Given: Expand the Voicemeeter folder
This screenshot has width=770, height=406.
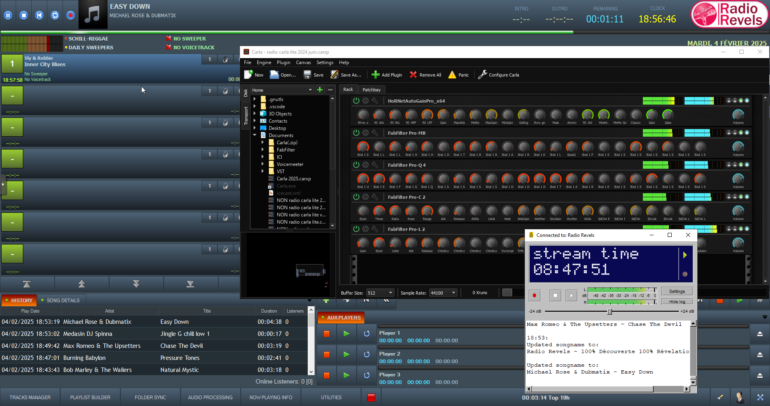Looking at the screenshot, I should [x=262, y=164].
